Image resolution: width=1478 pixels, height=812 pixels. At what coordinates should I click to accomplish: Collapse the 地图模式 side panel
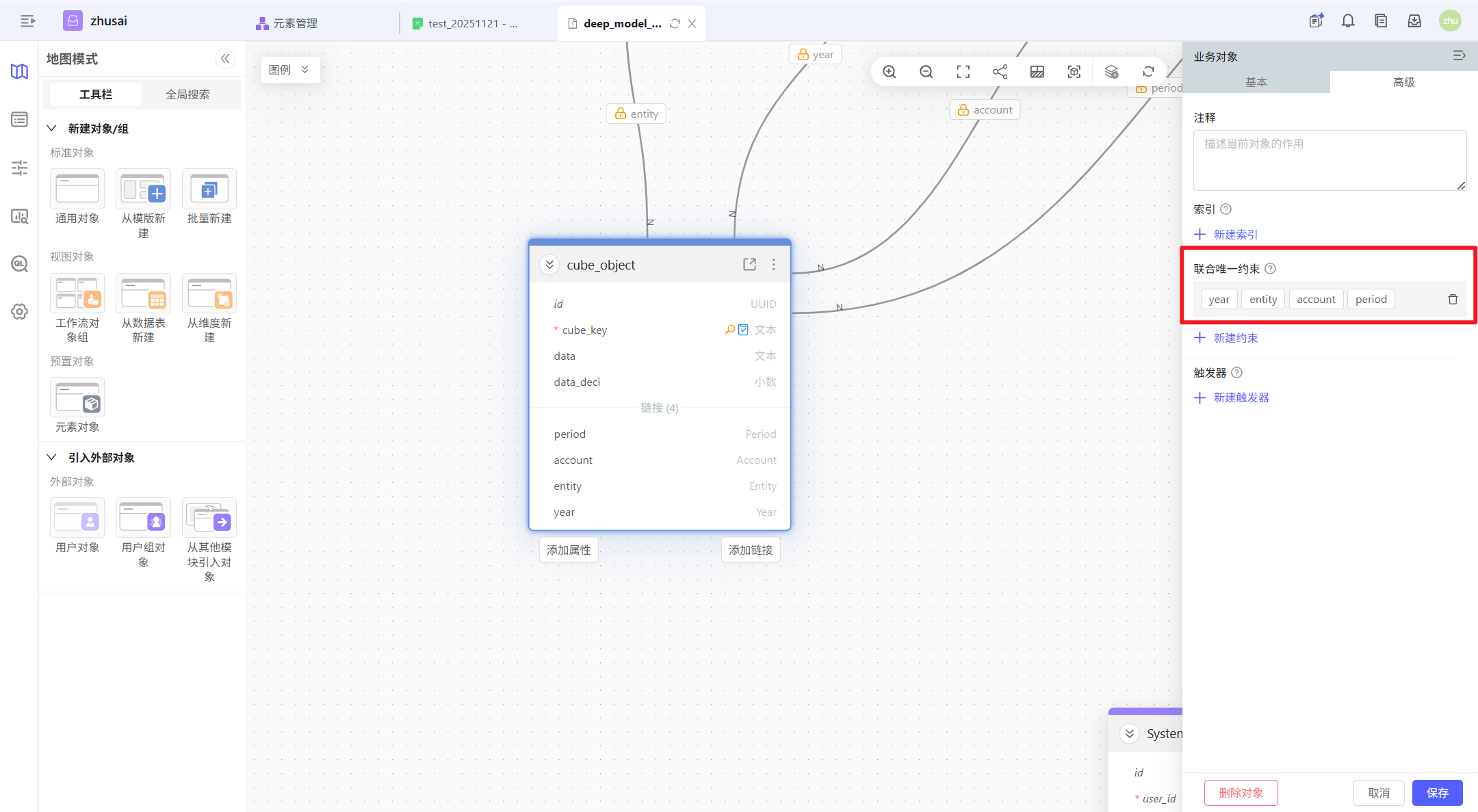point(225,59)
